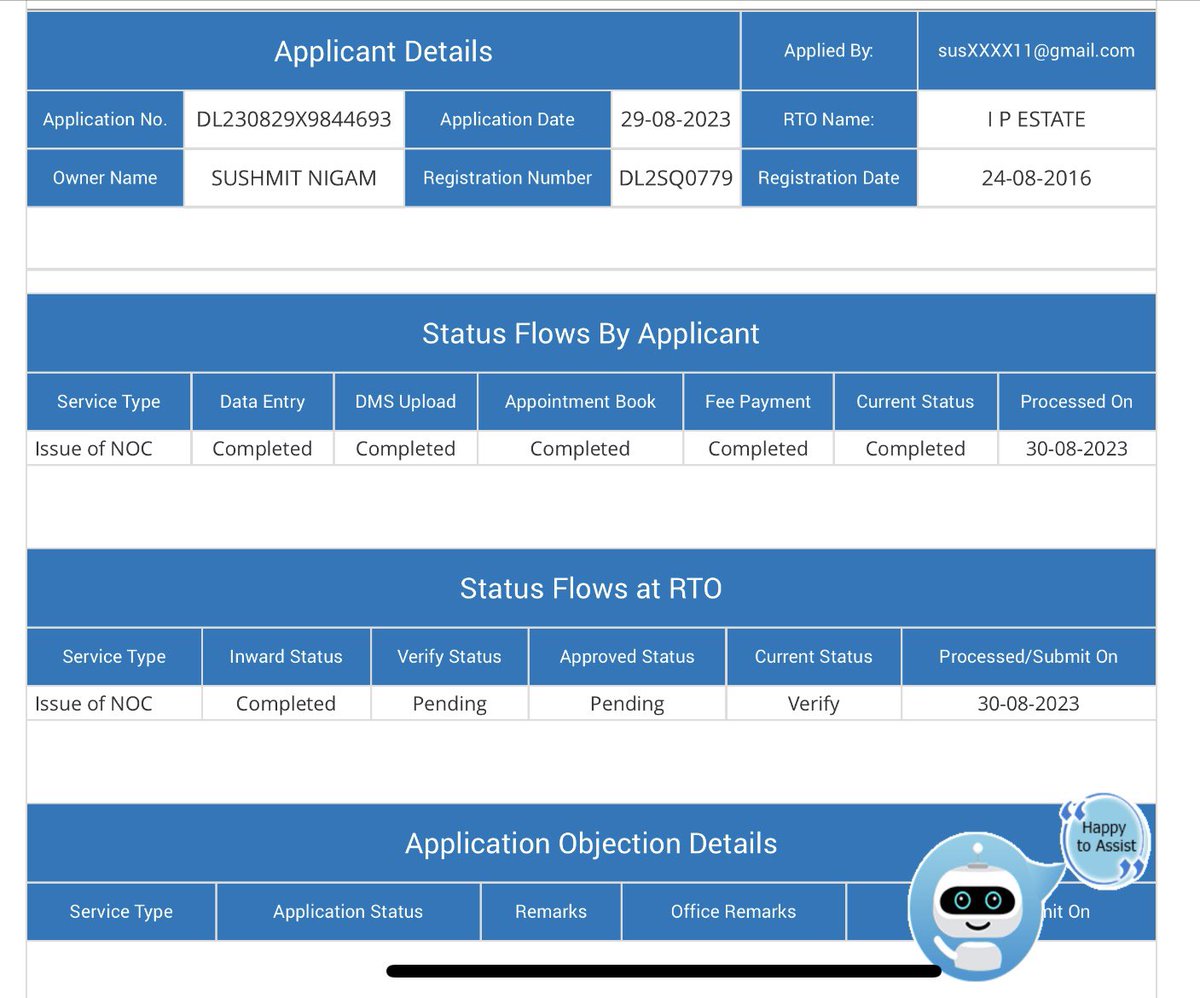Image resolution: width=1200 pixels, height=998 pixels.
Task: Click the Inward Status column header
Action: tap(286, 656)
